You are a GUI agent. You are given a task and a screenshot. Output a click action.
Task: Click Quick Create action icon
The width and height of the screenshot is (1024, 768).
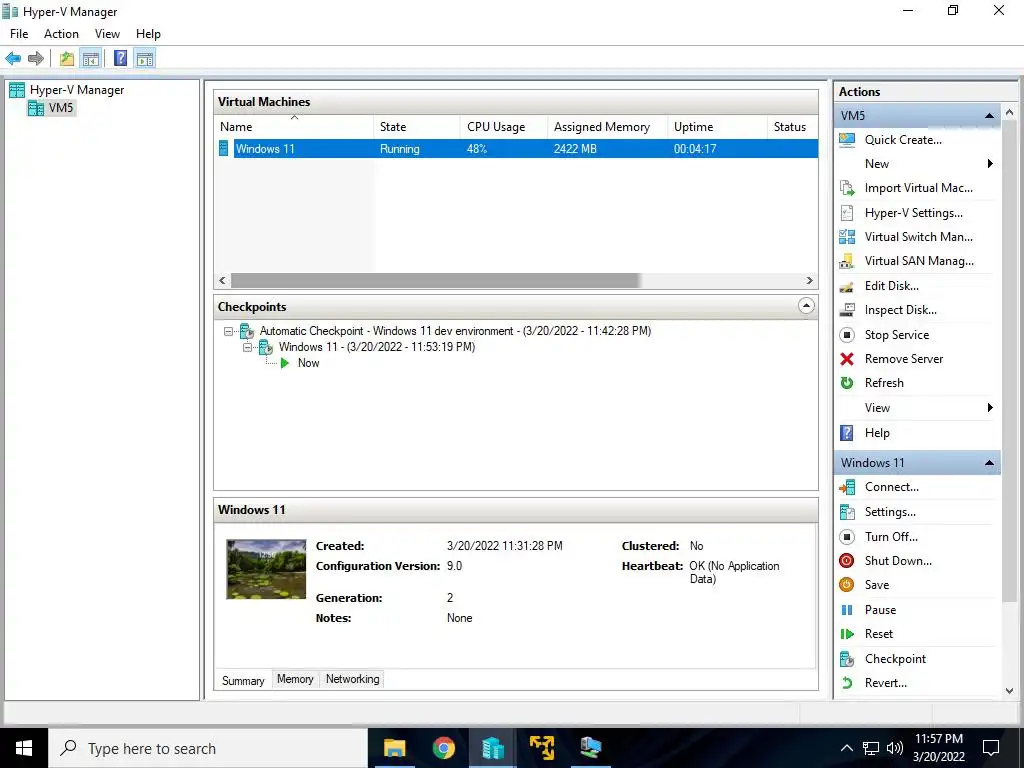847,140
